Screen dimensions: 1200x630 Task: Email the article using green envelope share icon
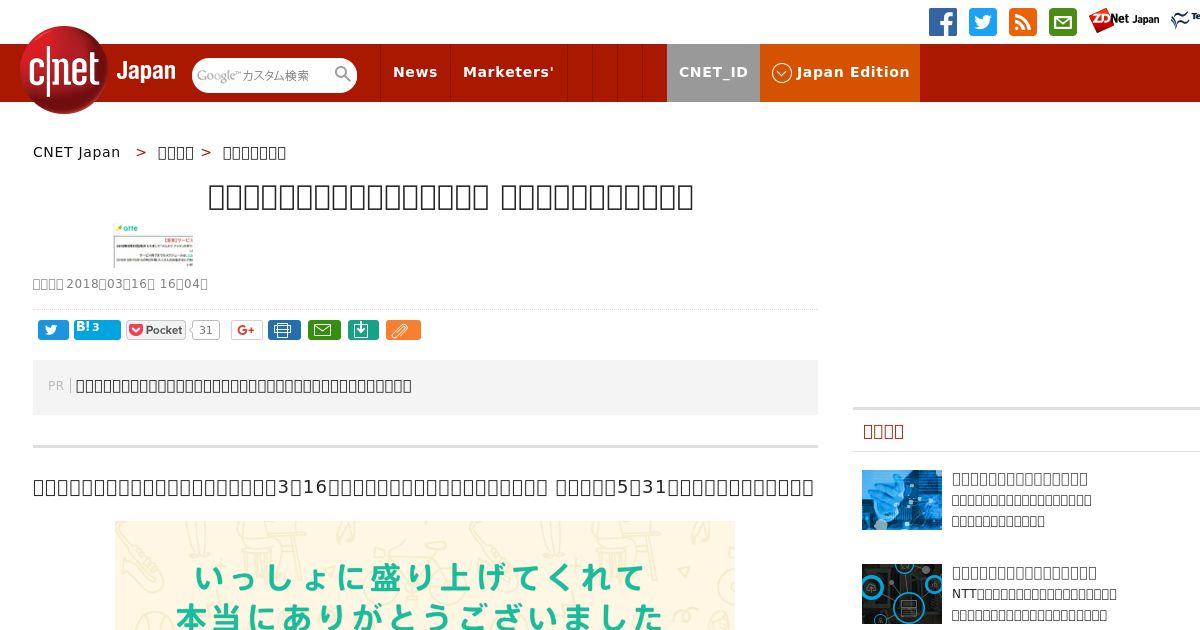click(324, 330)
